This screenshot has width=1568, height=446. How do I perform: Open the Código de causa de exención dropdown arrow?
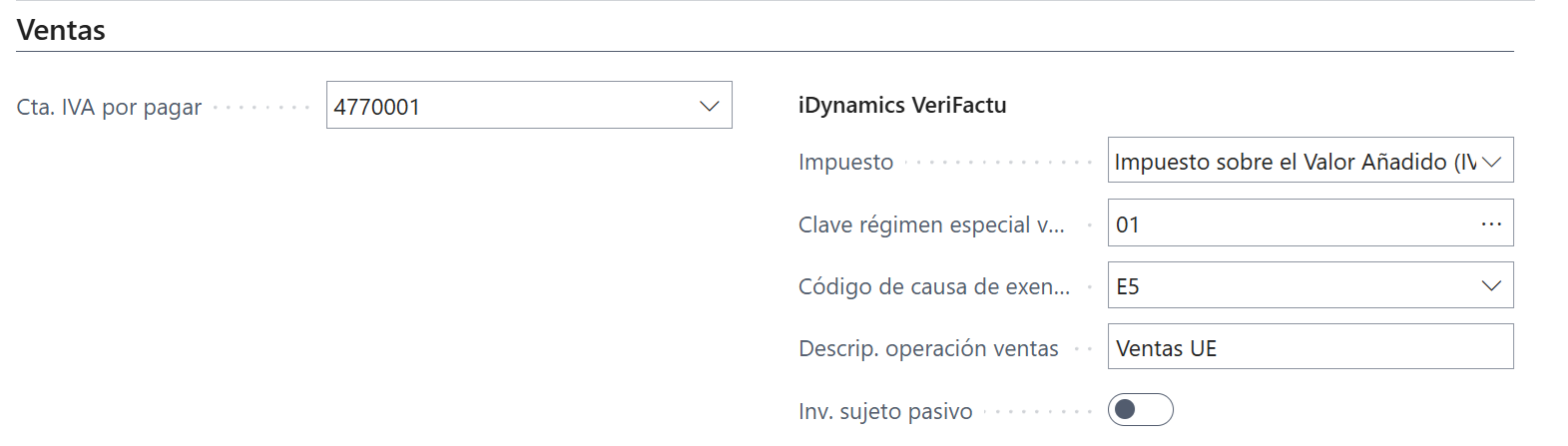(1492, 286)
